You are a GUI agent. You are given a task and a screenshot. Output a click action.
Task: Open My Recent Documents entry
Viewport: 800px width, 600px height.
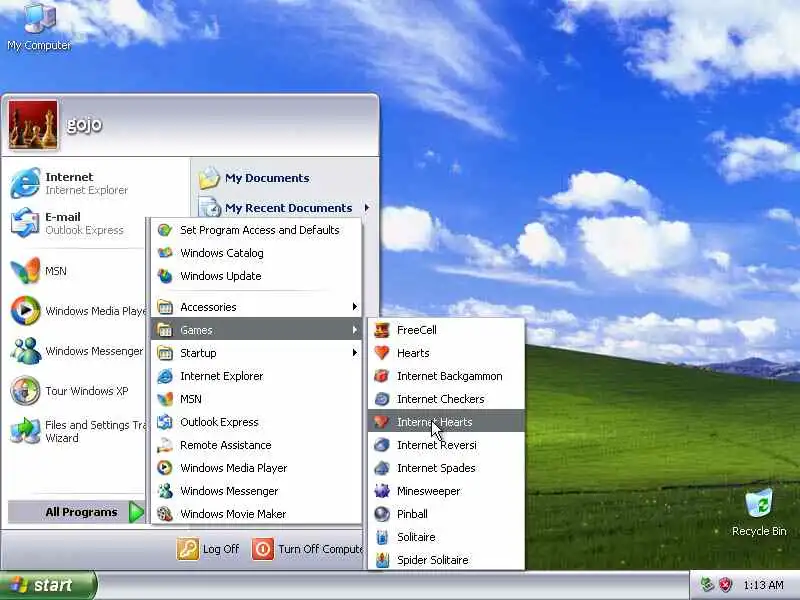coord(284,208)
